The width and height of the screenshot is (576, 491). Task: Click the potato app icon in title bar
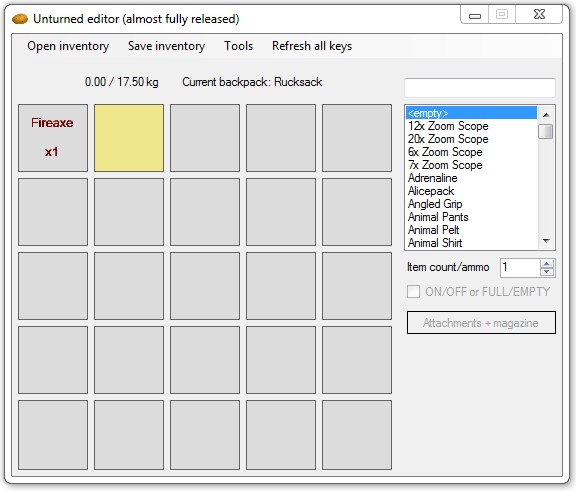20,19
